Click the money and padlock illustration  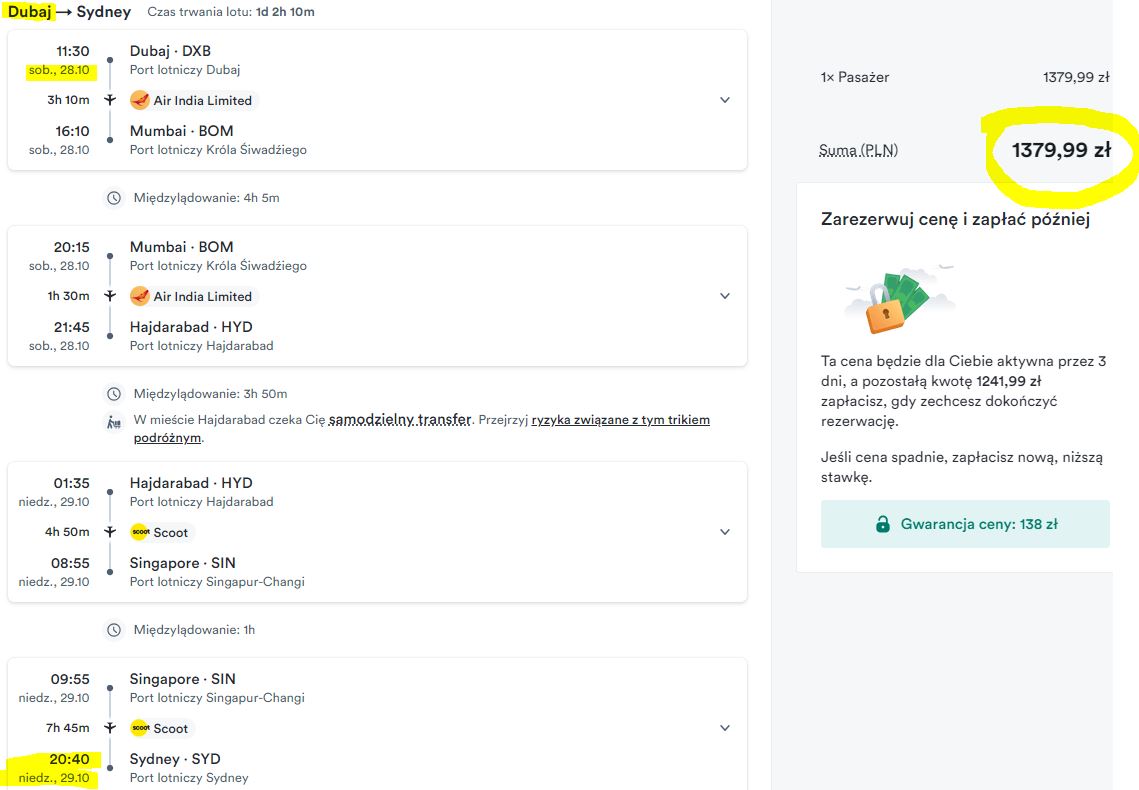pyautogui.click(x=899, y=300)
